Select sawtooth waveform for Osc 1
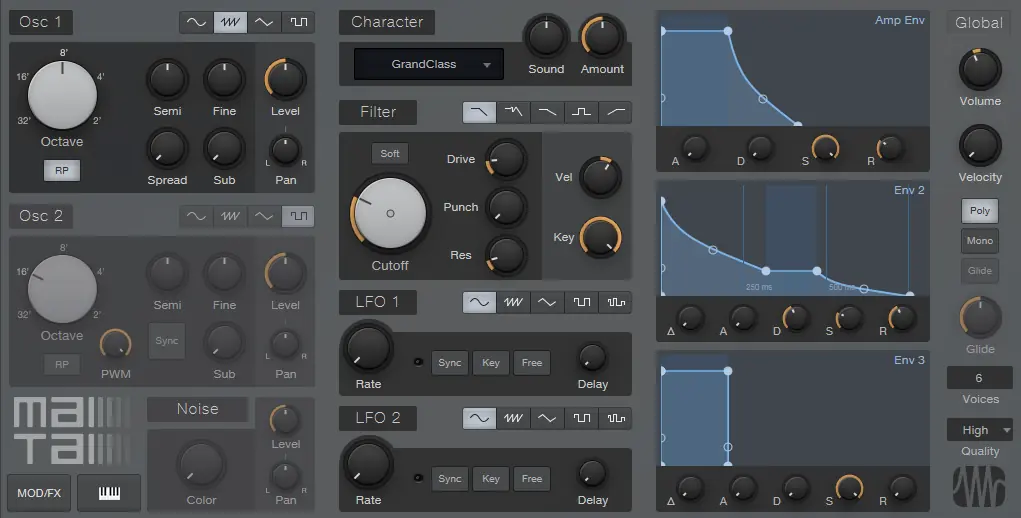Image resolution: width=1021 pixels, height=518 pixels. click(x=230, y=22)
